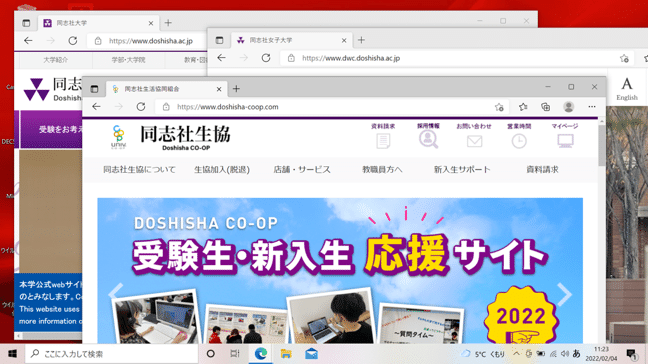Image resolution: width=648 pixels, height=364 pixels.
Task: Open clock showing 11:23 2022/02/04
Action: [x=601, y=354]
